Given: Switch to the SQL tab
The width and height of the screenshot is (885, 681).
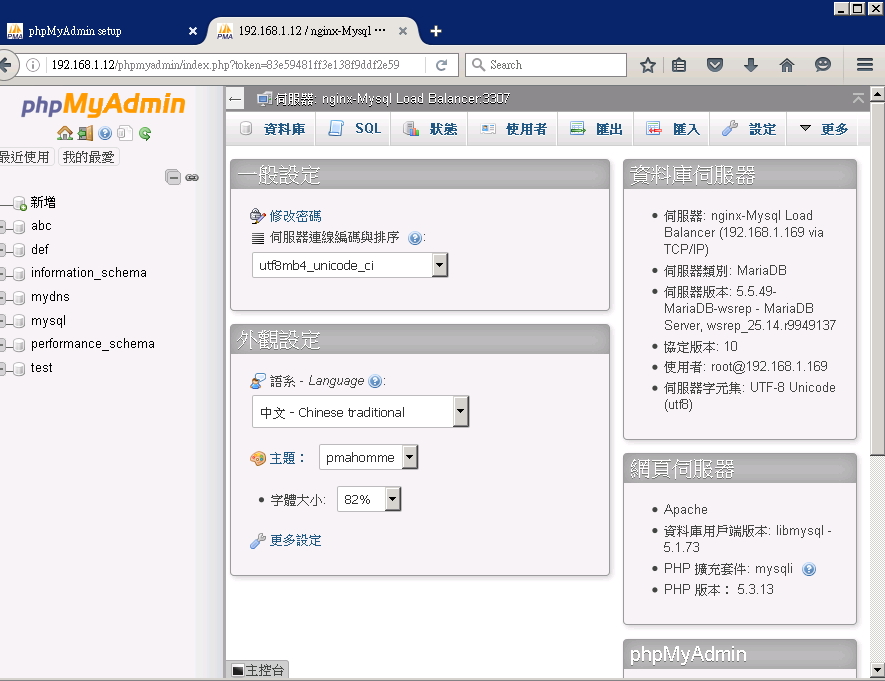Looking at the screenshot, I should coord(354,129).
